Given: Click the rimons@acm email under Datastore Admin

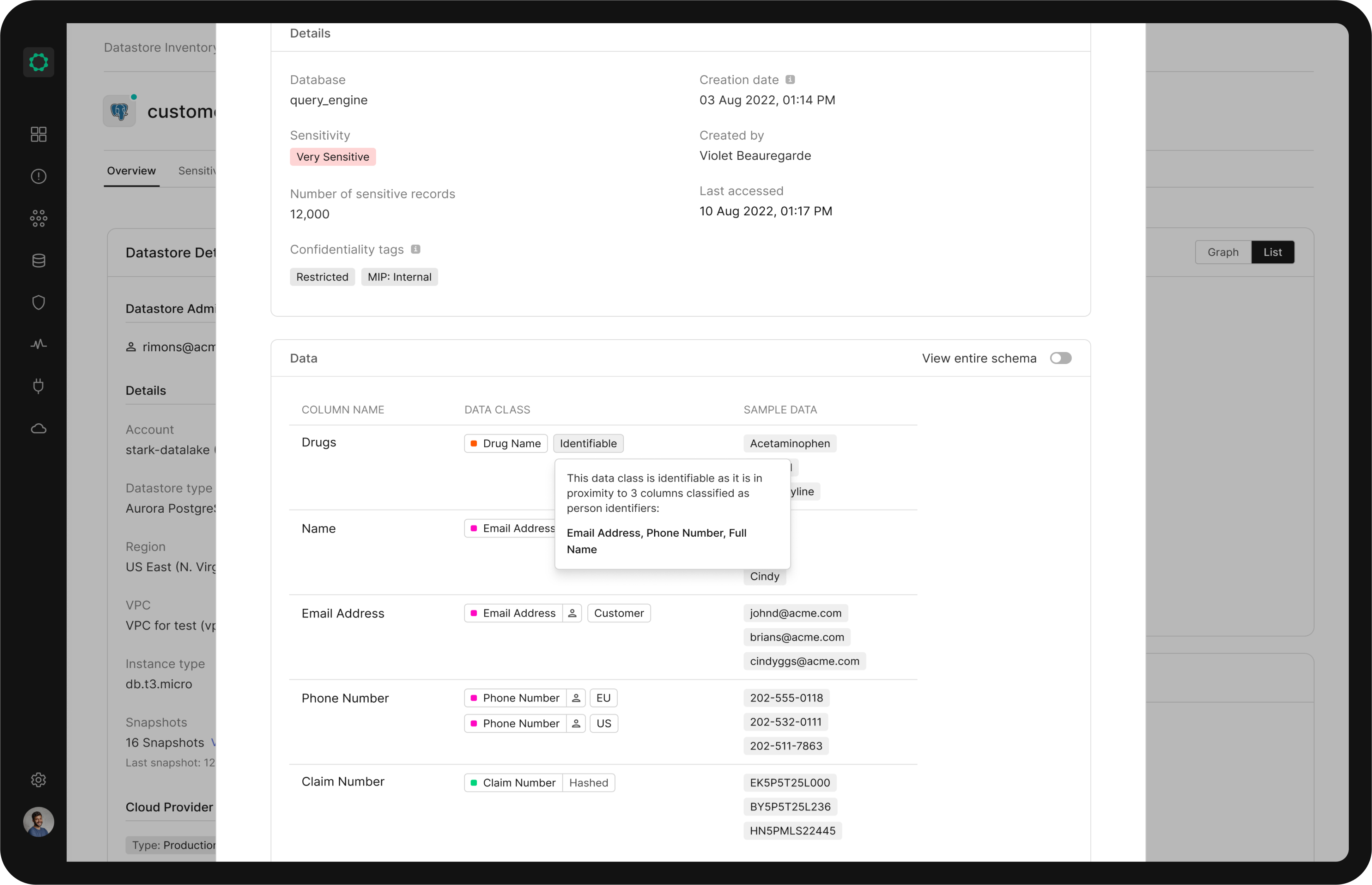Looking at the screenshot, I should (x=178, y=347).
